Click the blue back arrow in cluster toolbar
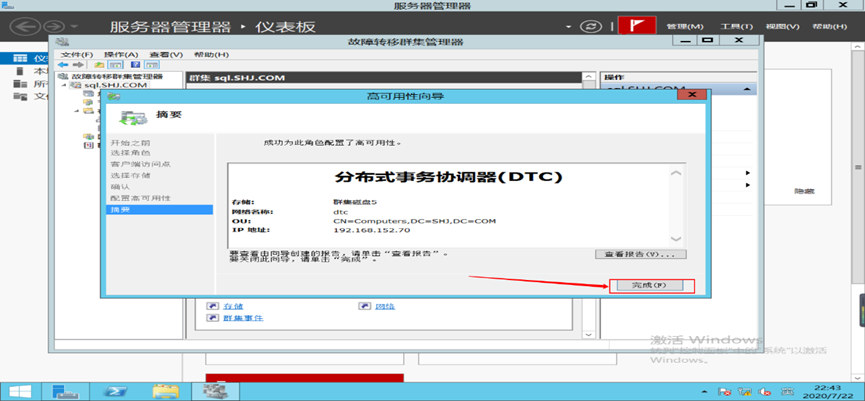 [x=63, y=65]
